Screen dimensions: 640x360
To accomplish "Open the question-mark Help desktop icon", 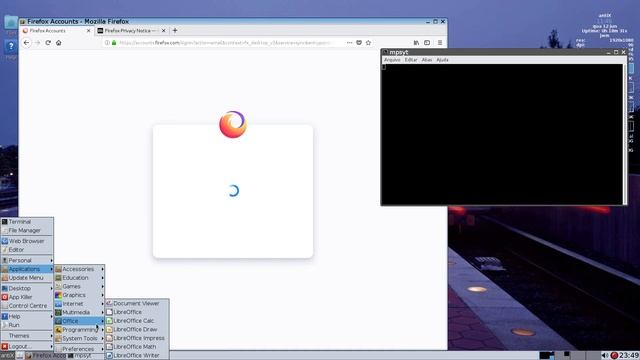I will click(x=11, y=47).
